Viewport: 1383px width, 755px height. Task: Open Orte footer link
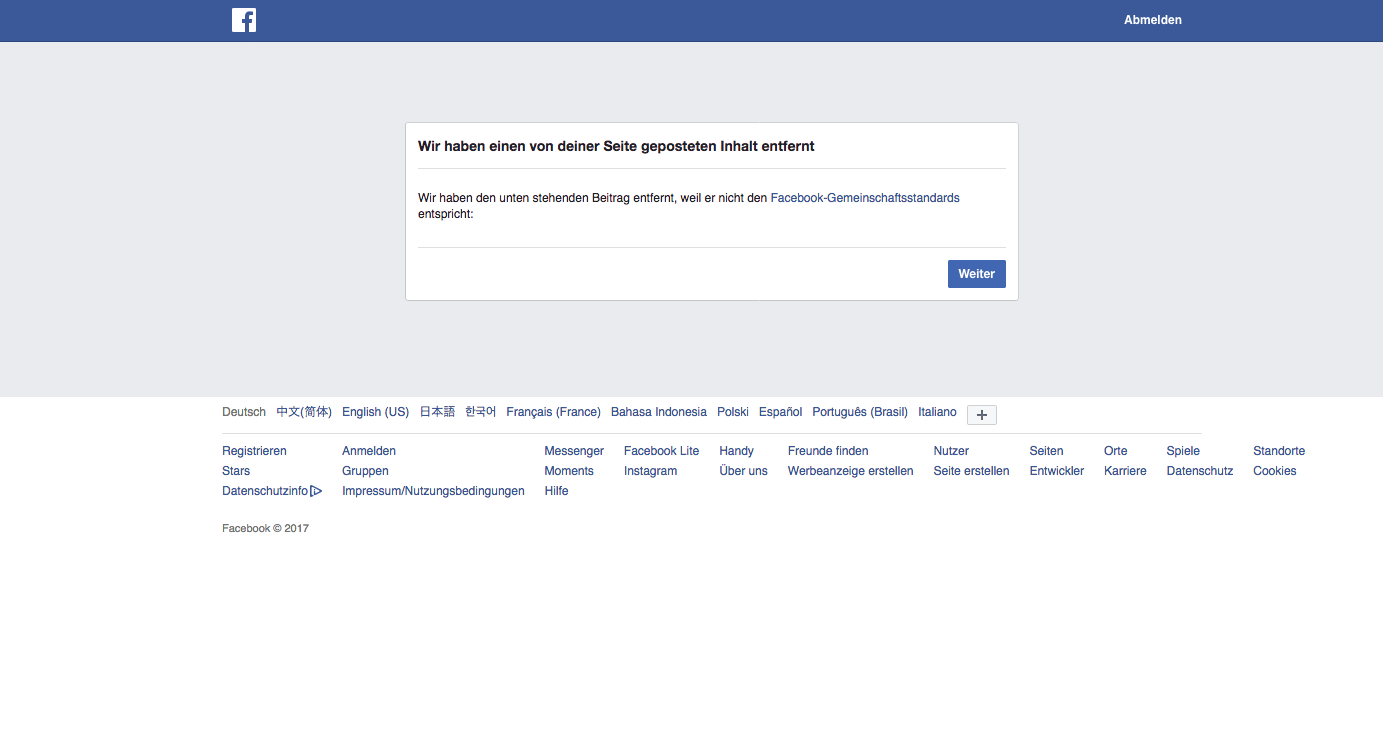1116,451
